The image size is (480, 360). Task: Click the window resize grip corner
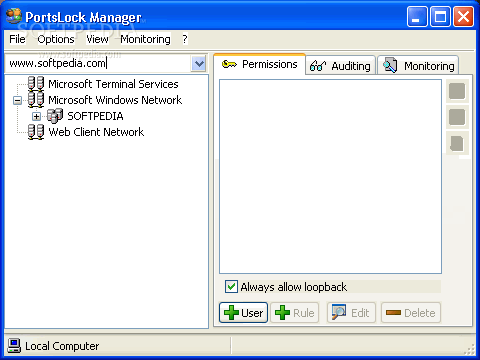(x=469, y=349)
